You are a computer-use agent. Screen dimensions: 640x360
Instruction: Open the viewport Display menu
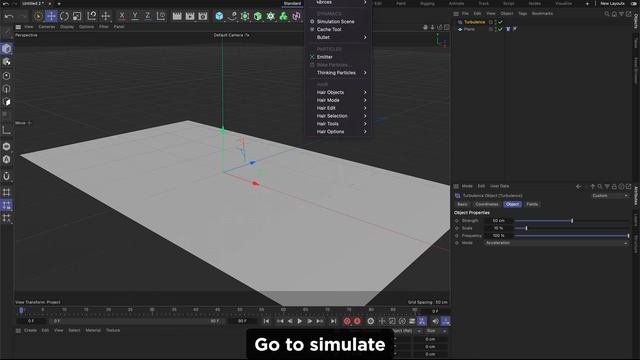[x=67, y=27]
